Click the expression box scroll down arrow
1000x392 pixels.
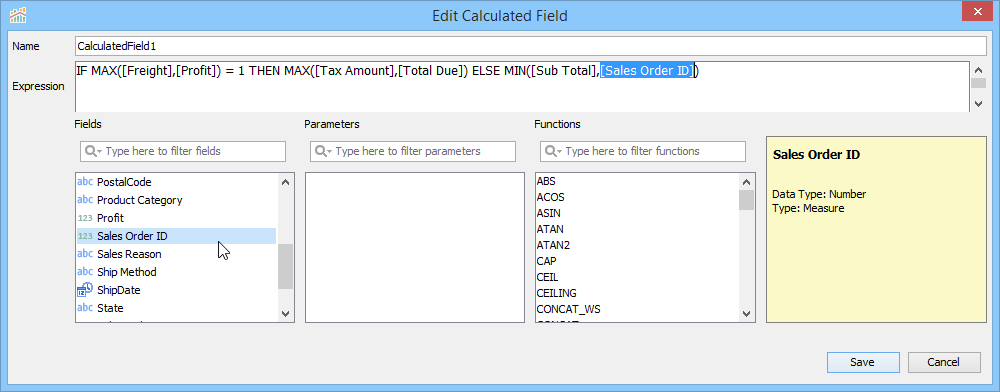click(x=978, y=103)
